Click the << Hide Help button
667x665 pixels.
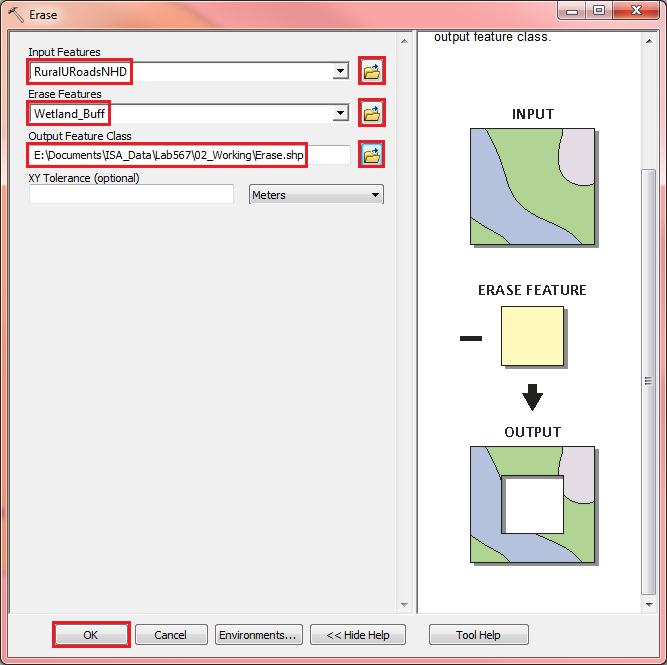(357, 635)
